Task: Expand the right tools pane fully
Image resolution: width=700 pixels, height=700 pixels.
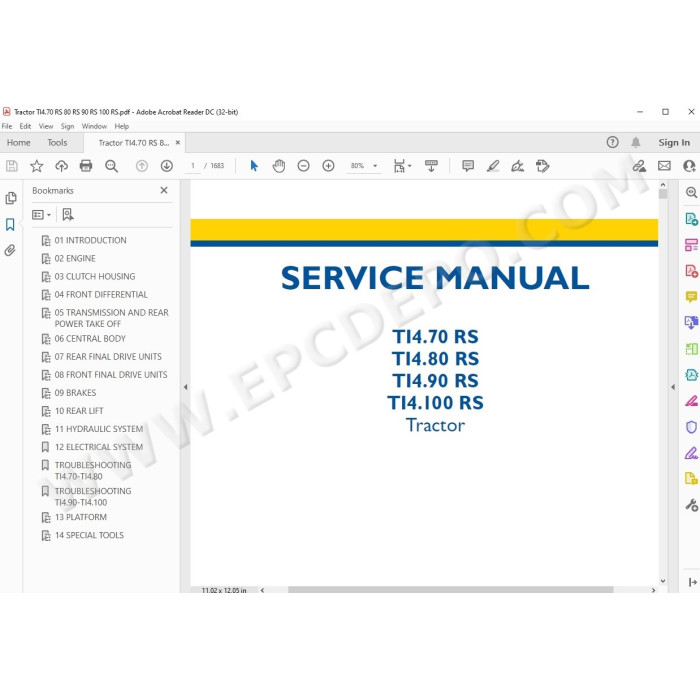Action: [x=692, y=582]
